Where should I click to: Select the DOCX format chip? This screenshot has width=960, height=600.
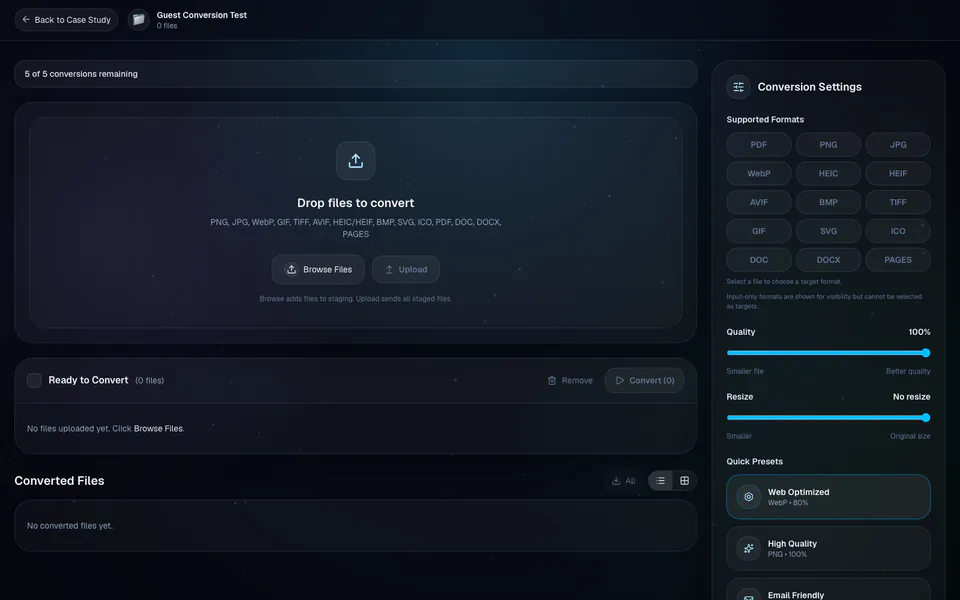point(828,260)
